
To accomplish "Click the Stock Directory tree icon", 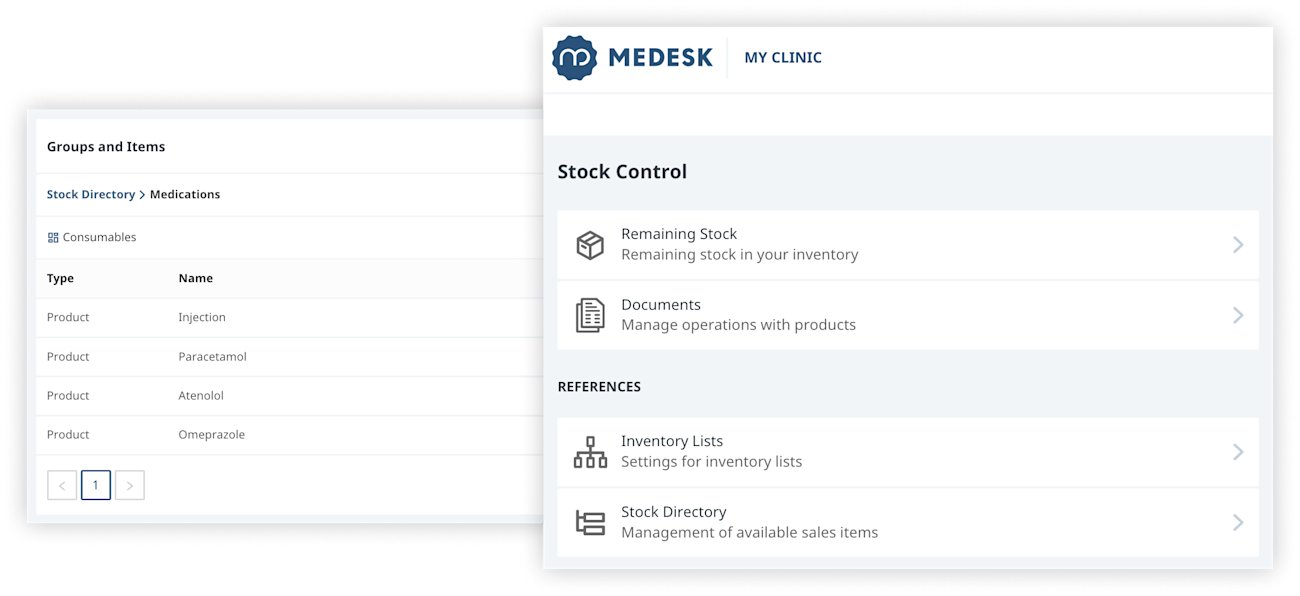I will click(x=590, y=522).
